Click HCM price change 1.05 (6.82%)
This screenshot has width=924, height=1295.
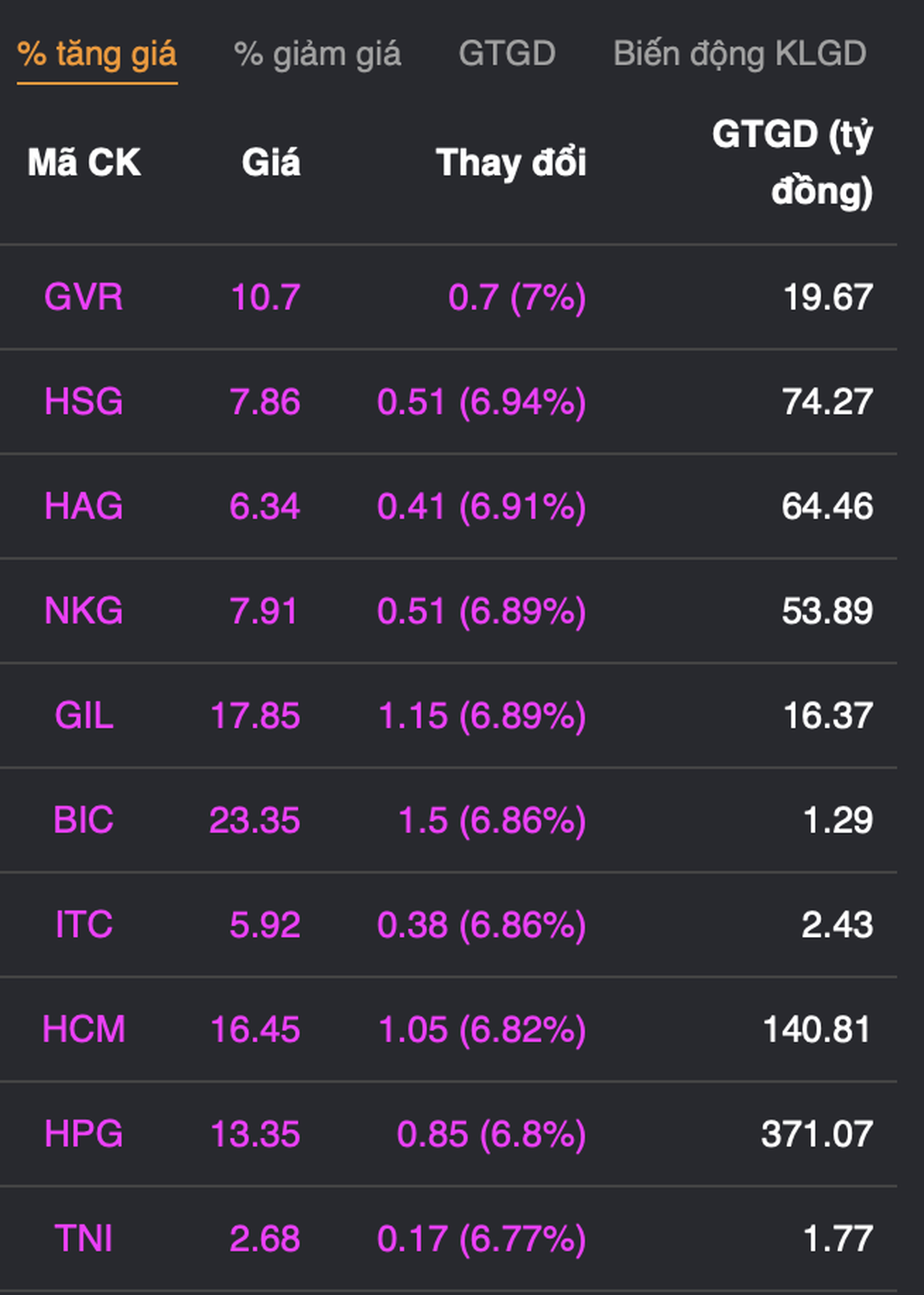[481, 1029]
